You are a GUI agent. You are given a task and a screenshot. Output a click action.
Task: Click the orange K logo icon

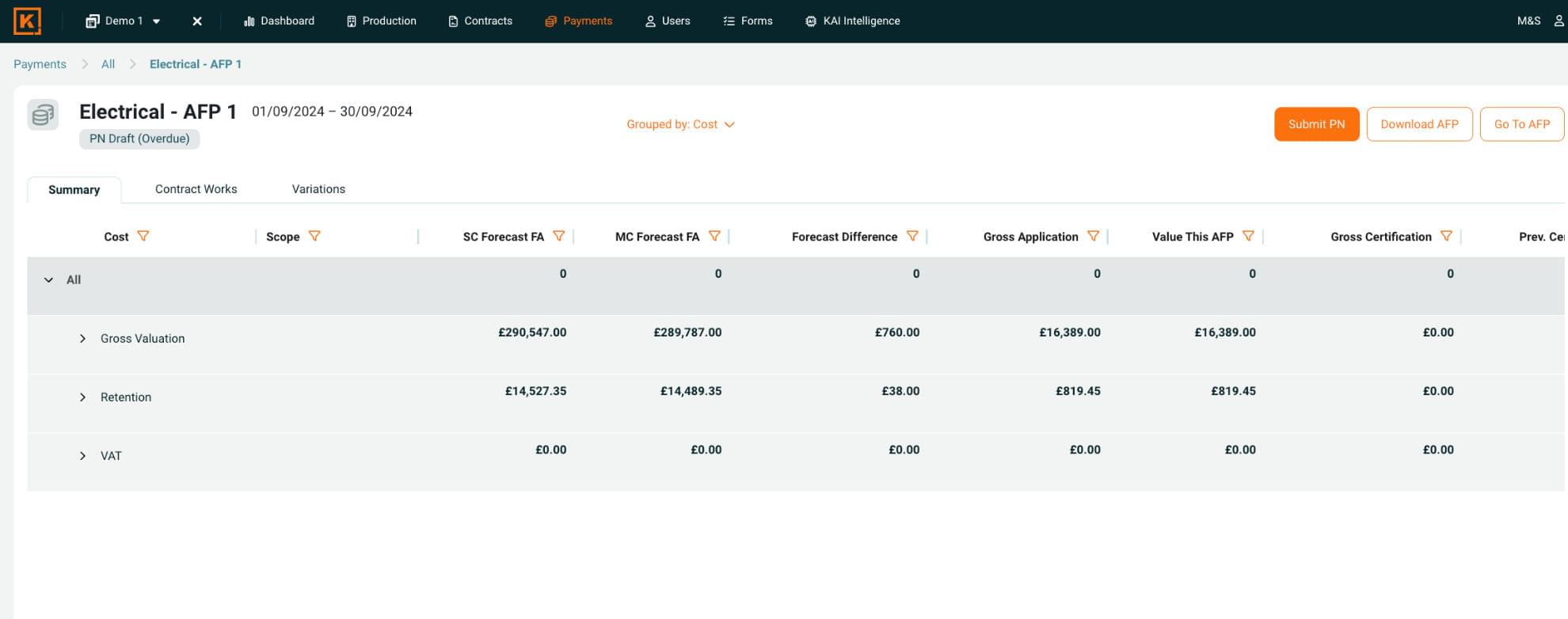pos(27,21)
